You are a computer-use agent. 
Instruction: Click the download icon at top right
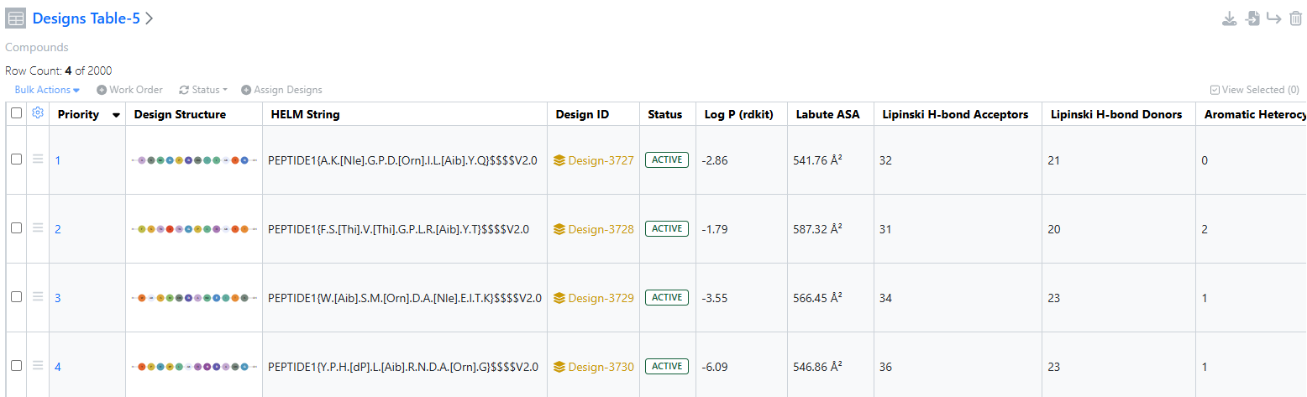click(1229, 19)
